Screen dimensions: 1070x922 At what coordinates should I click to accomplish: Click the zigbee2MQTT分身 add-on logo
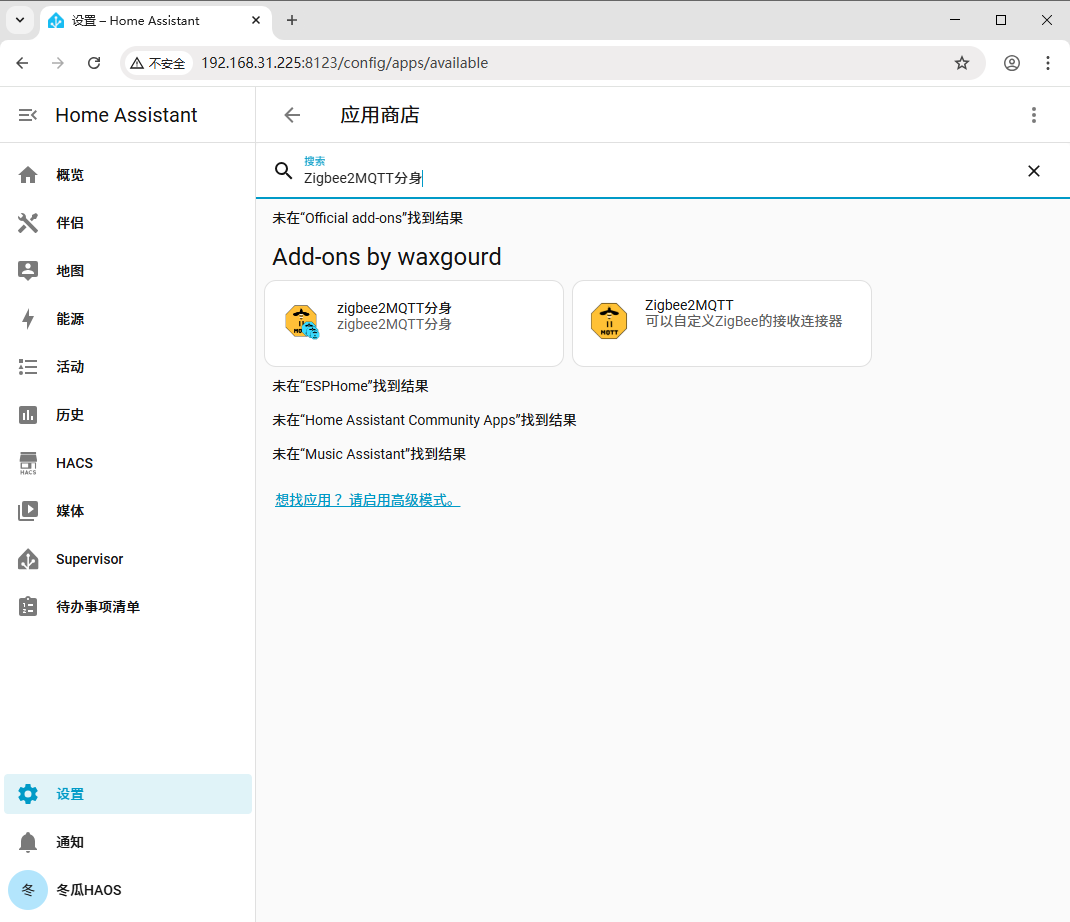coord(302,322)
